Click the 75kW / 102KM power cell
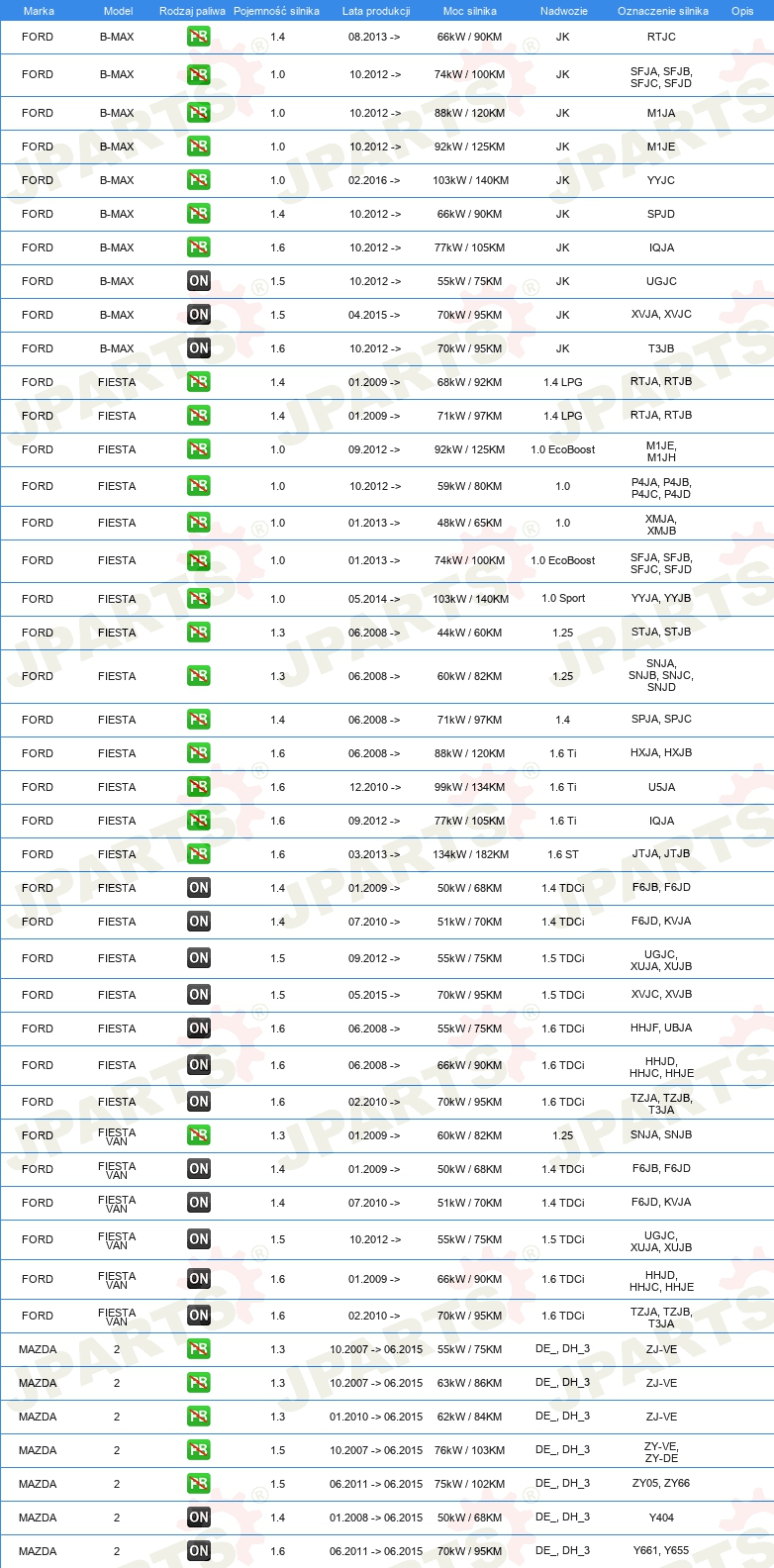The width and height of the screenshot is (774, 1568). [x=470, y=1484]
